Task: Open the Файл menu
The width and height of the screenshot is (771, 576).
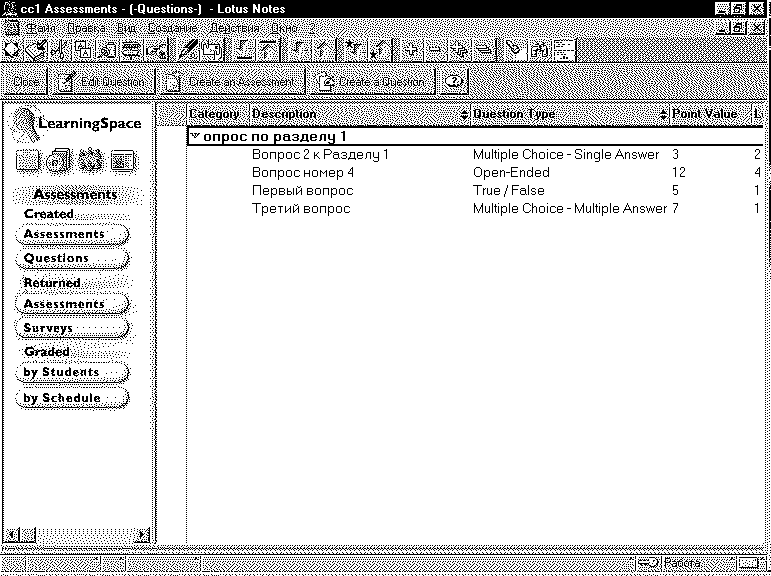Action: click(39, 28)
